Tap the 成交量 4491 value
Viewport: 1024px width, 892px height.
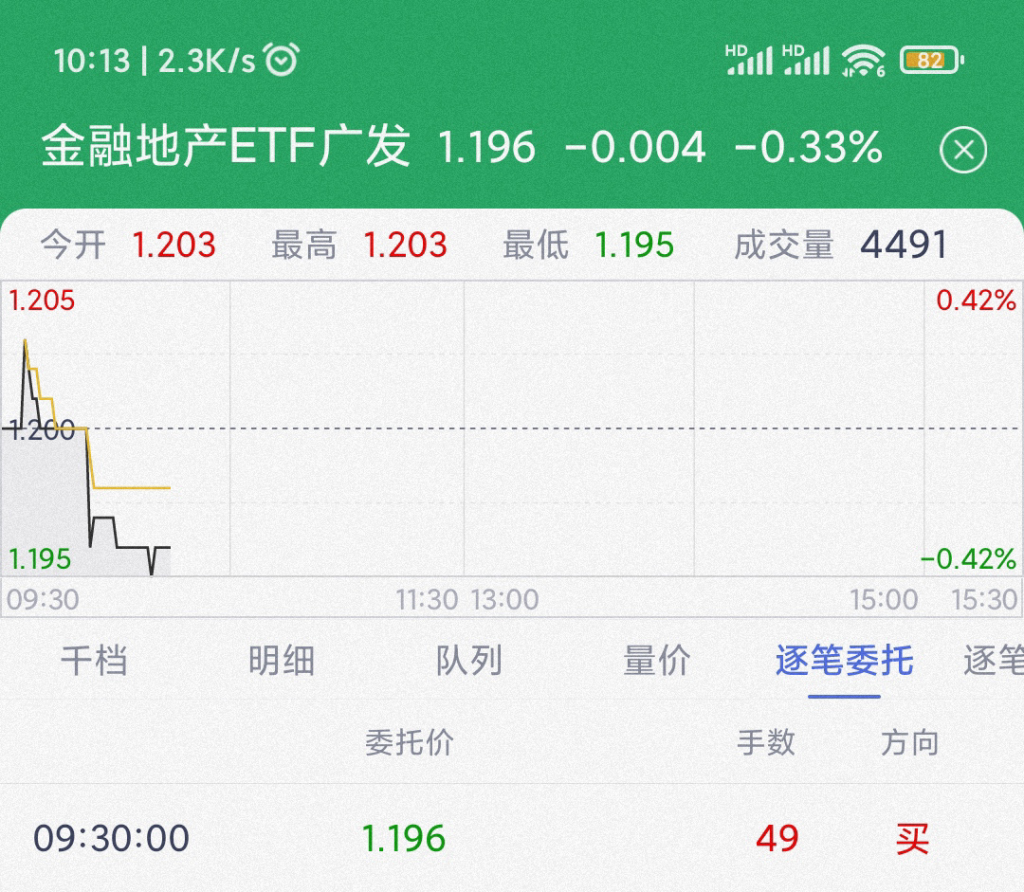pos(904,245)
